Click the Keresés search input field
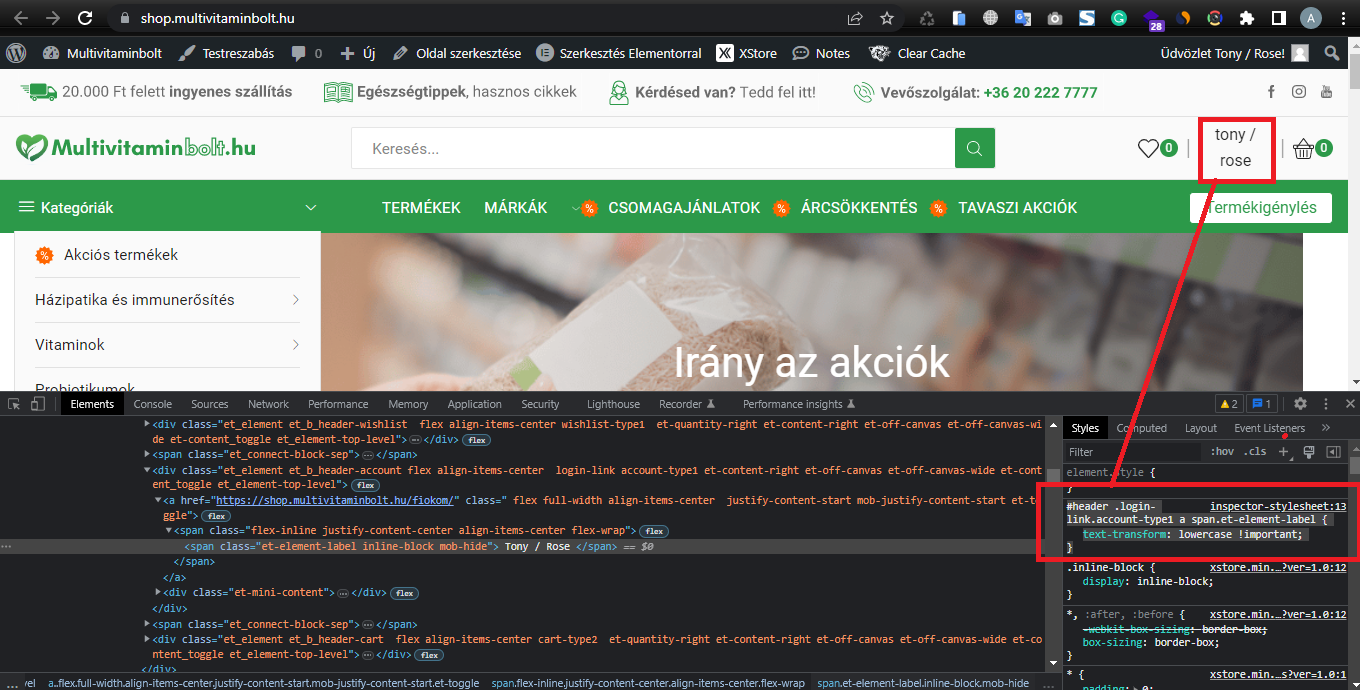Image resolution: width=1360 pixels, height=690 pixels. coord(653,149)
